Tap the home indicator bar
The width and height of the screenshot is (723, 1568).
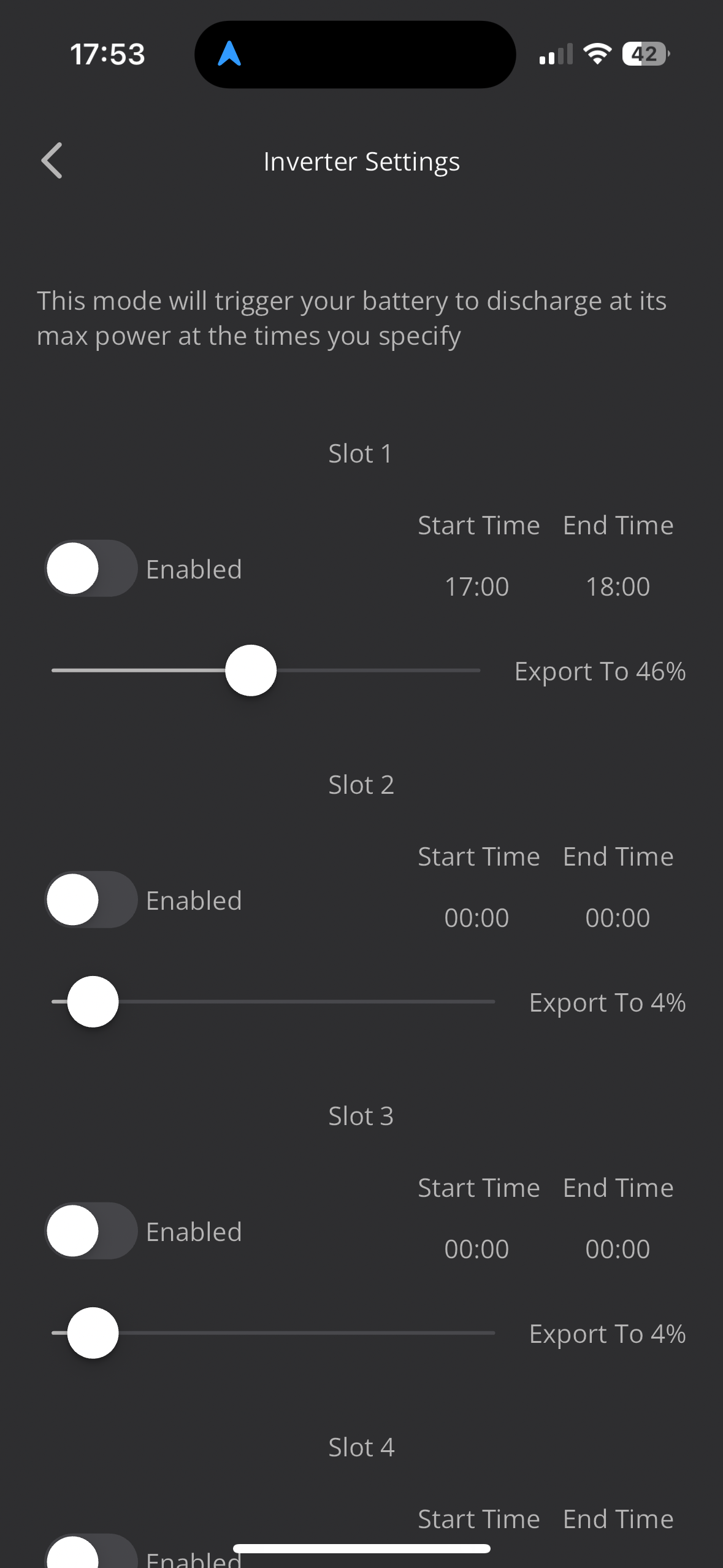tap(361, 1548)
